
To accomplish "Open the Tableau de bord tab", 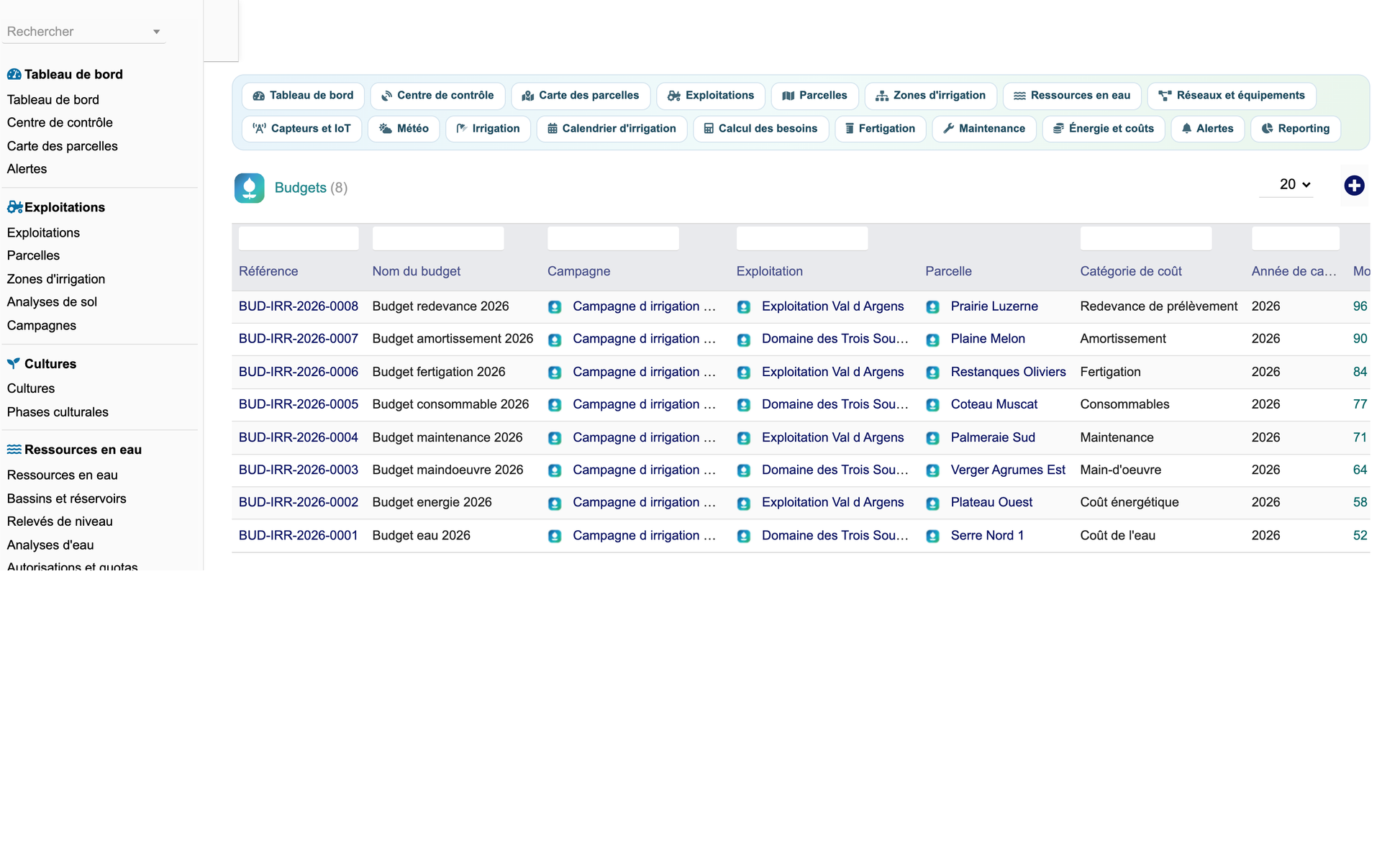I will (x=303, y=96).
